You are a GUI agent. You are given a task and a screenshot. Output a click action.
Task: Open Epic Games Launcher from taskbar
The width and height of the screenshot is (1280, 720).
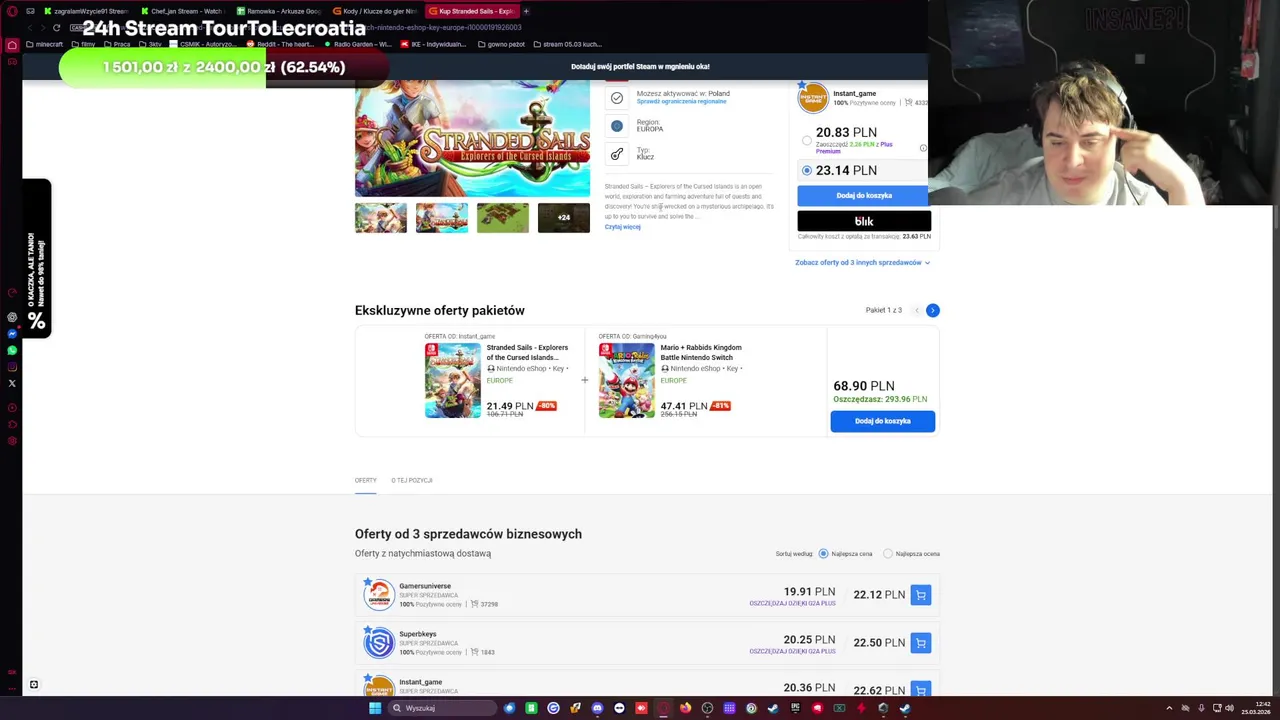click(x=795, y=708)
